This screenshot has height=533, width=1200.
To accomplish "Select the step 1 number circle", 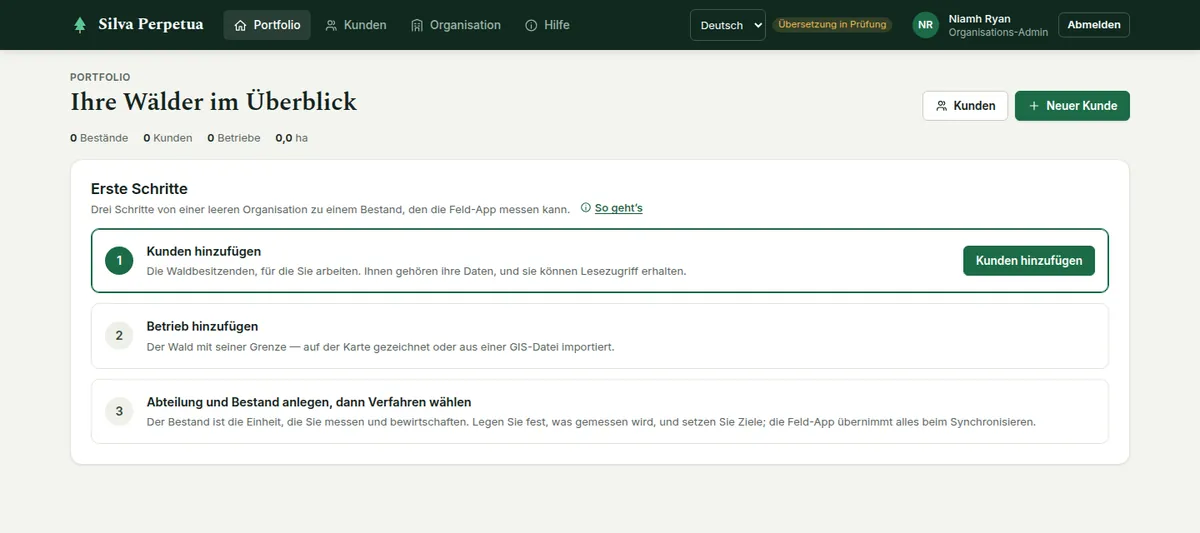I will point(119,260).
